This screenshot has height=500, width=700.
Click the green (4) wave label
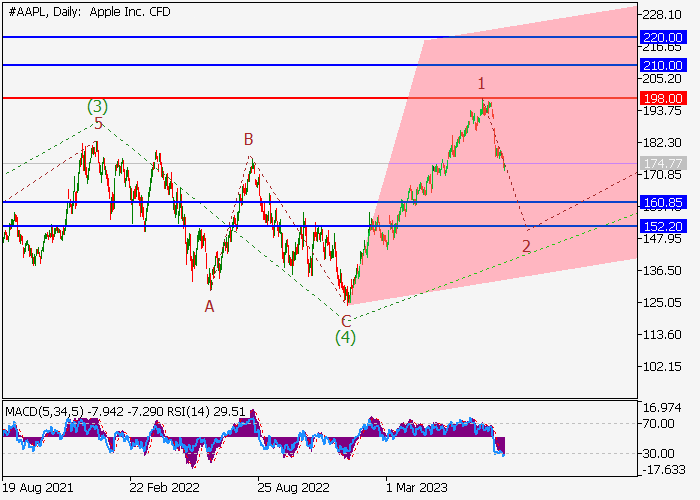click(x=346, y=337)
